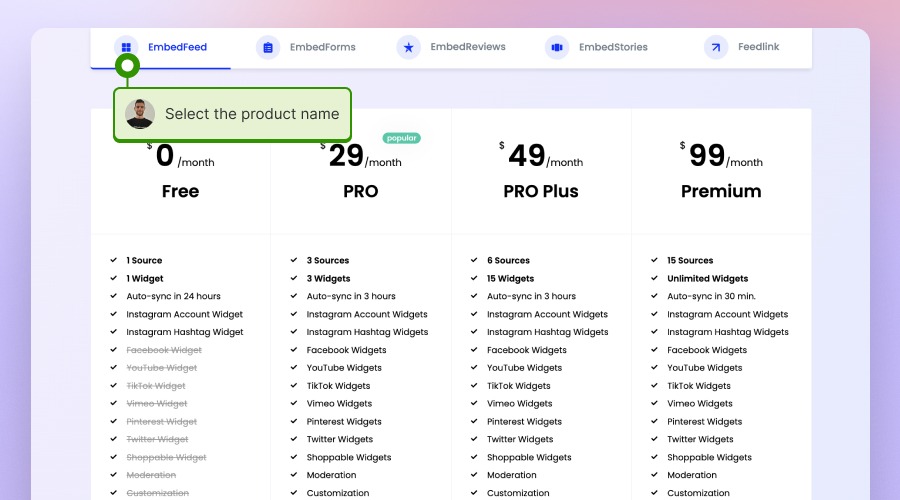Viewport: 900px width, 500px height.
Task: Switch to the EmbedStories tab
Action: pos(596,47)
